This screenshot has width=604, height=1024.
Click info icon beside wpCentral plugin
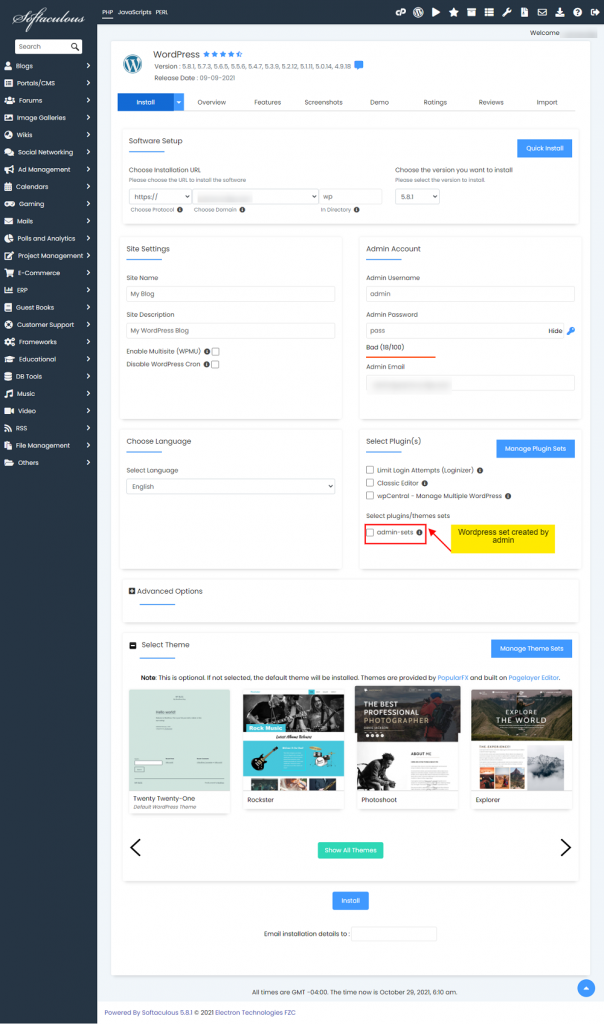point(508,496)
